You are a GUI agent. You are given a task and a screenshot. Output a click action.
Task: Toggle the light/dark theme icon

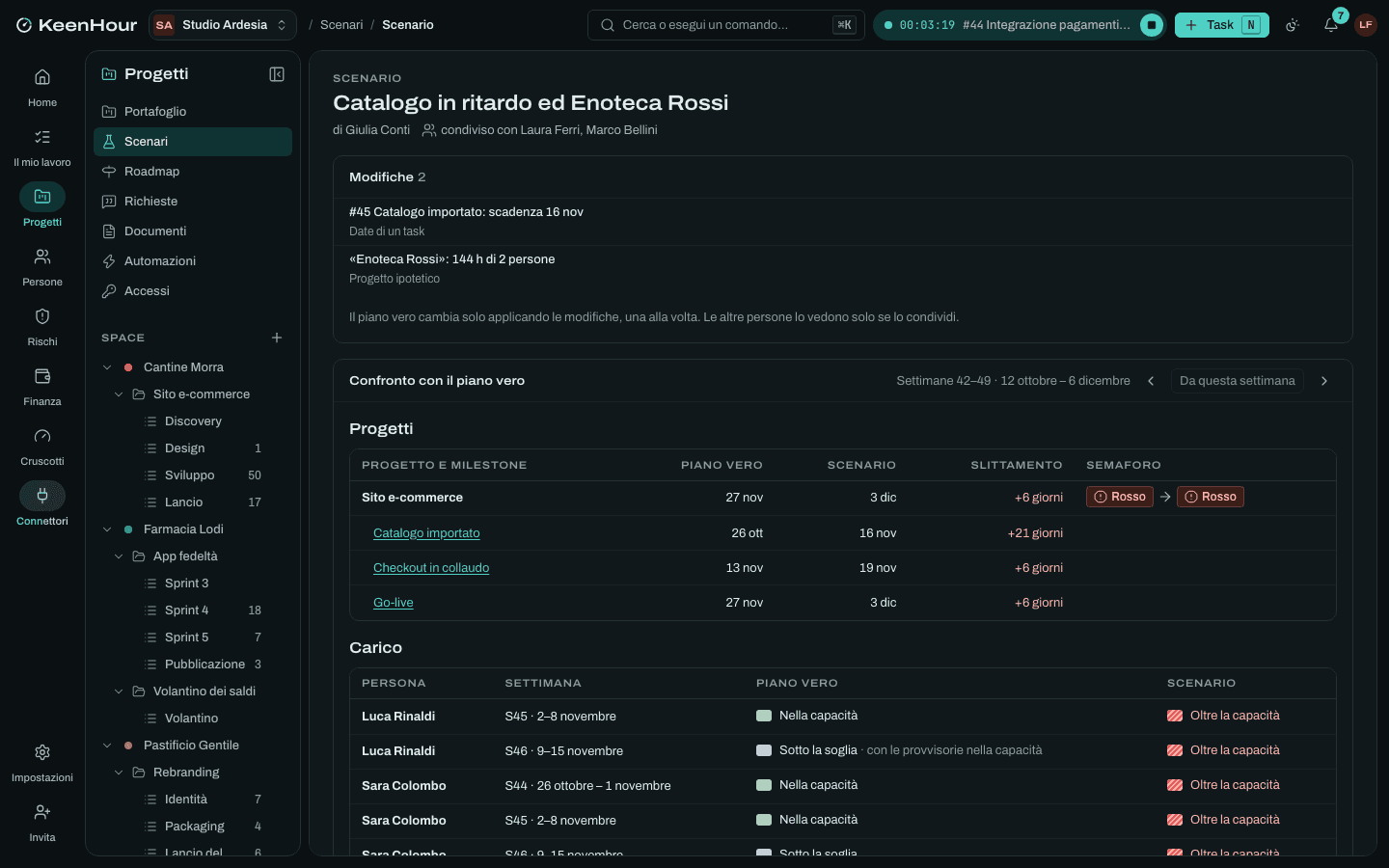click(1293, 25)
